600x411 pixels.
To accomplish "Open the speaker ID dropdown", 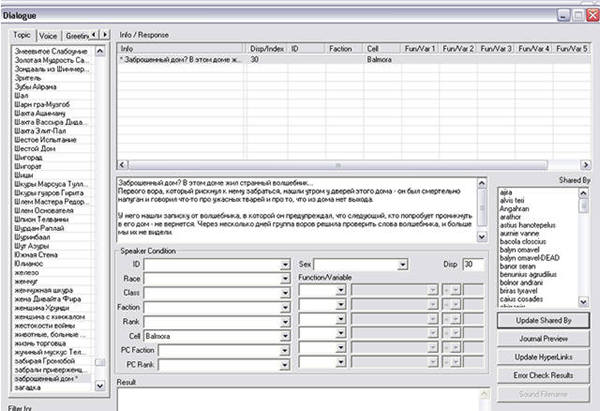I will click(283, 265).
